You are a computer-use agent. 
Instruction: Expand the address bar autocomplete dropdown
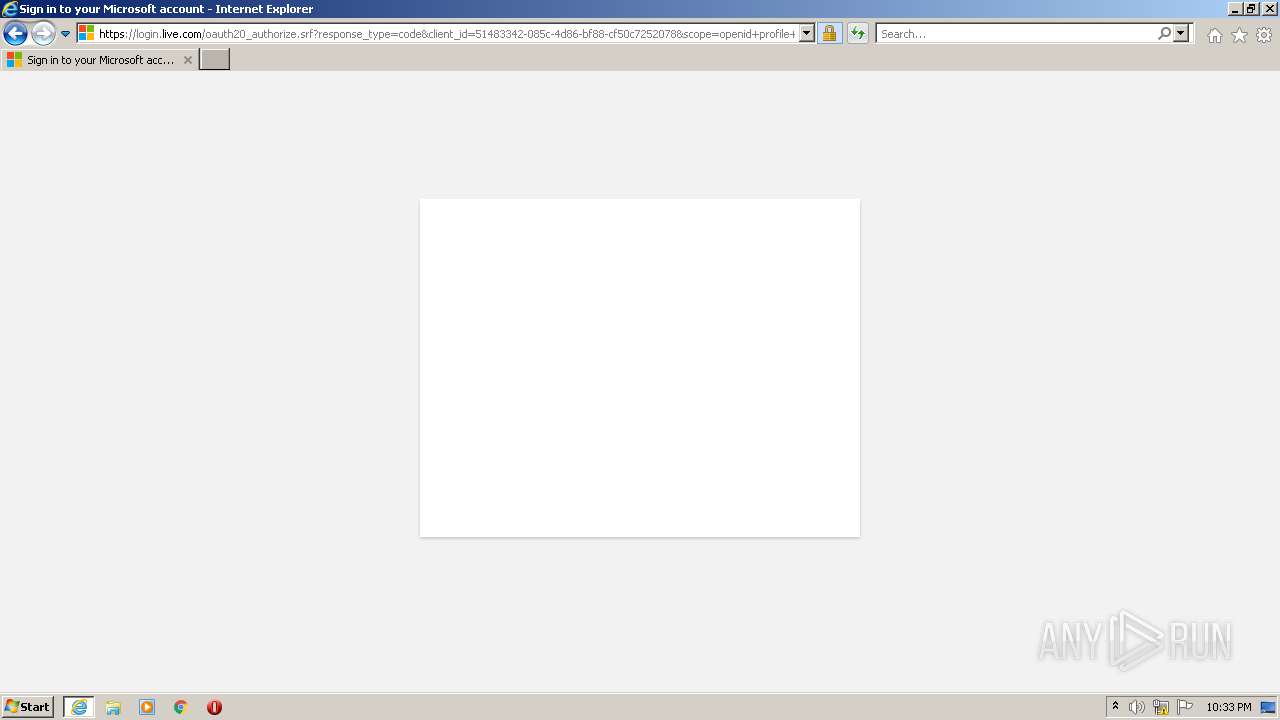pos(807,34)
